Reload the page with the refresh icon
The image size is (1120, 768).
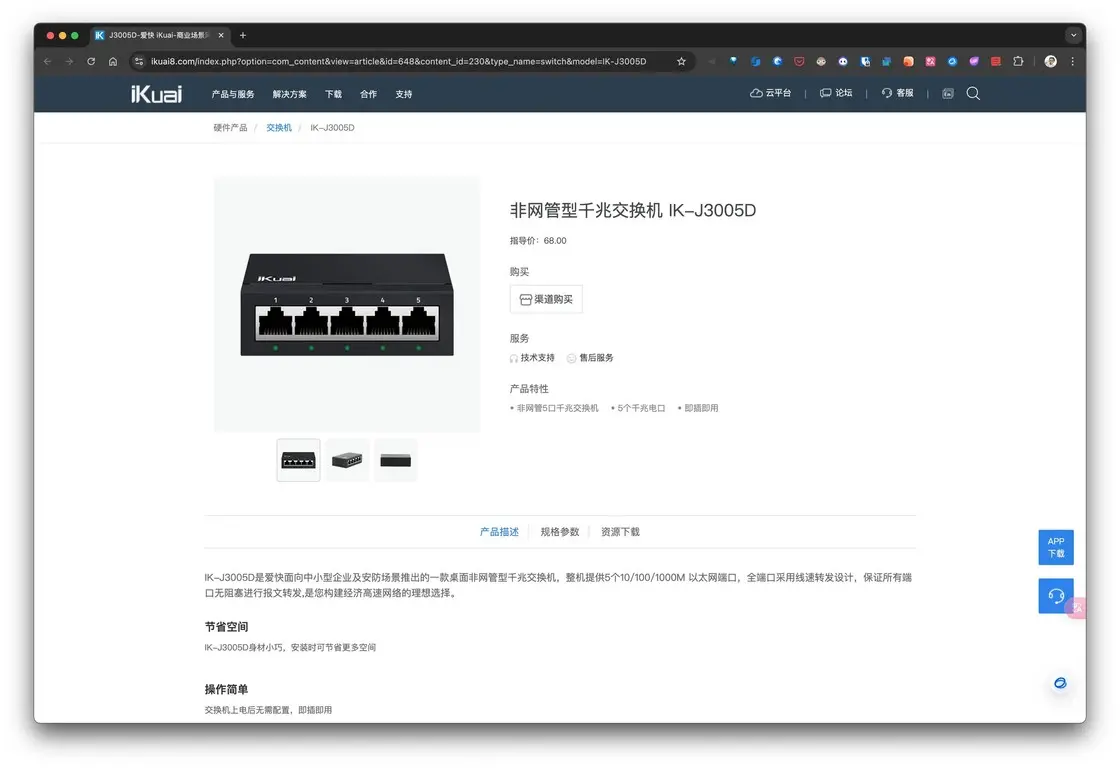tap(91, 61)
